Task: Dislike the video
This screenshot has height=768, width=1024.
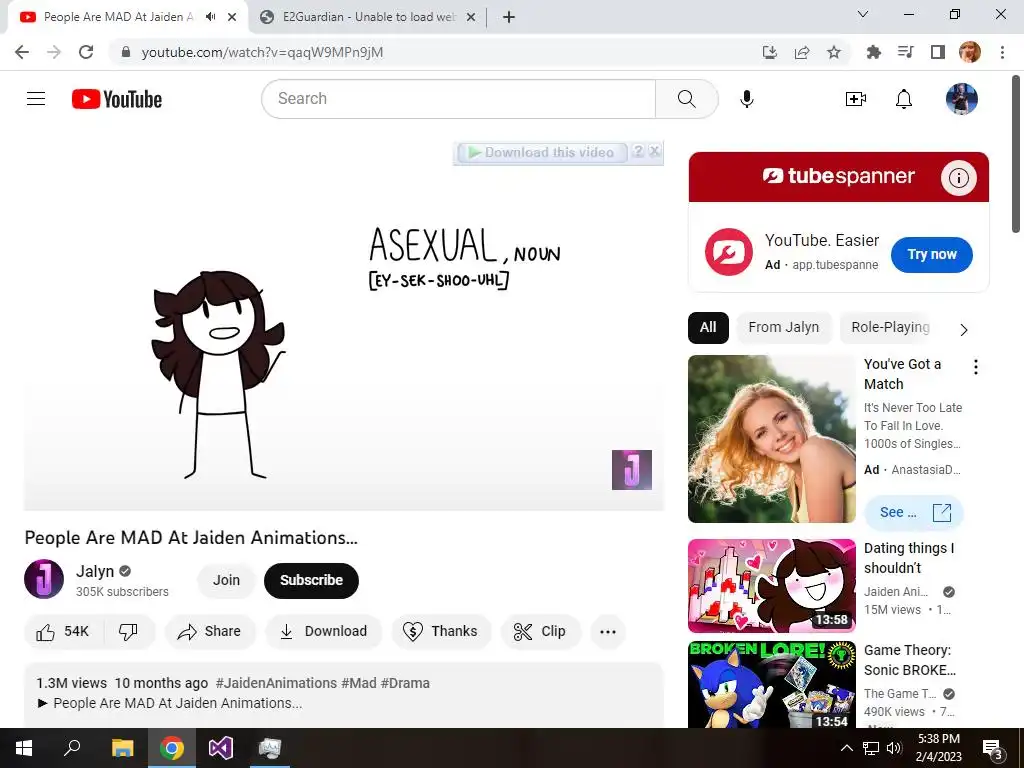Action: 128,632
